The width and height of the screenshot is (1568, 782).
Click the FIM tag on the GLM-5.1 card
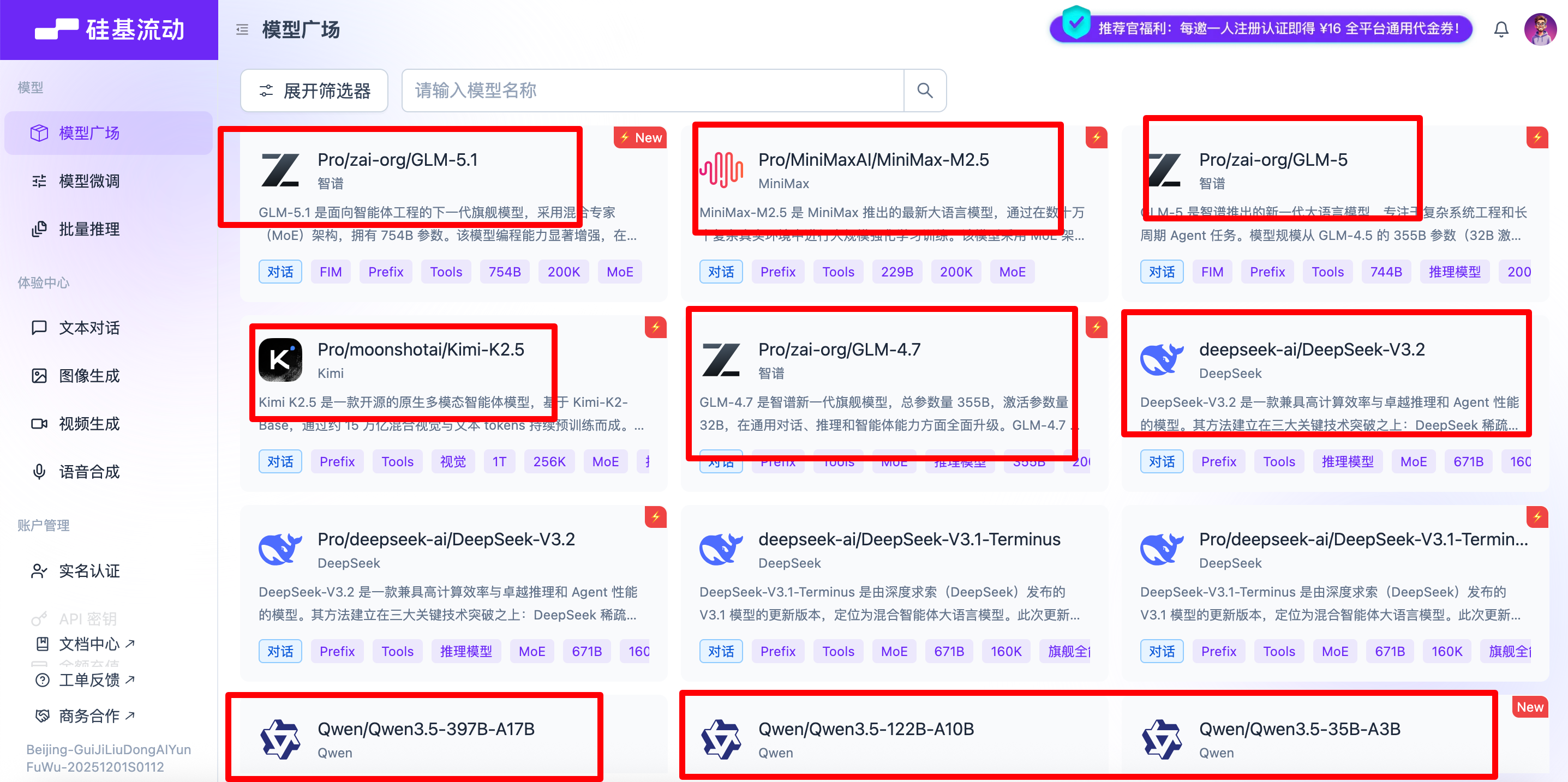point(331,272)
